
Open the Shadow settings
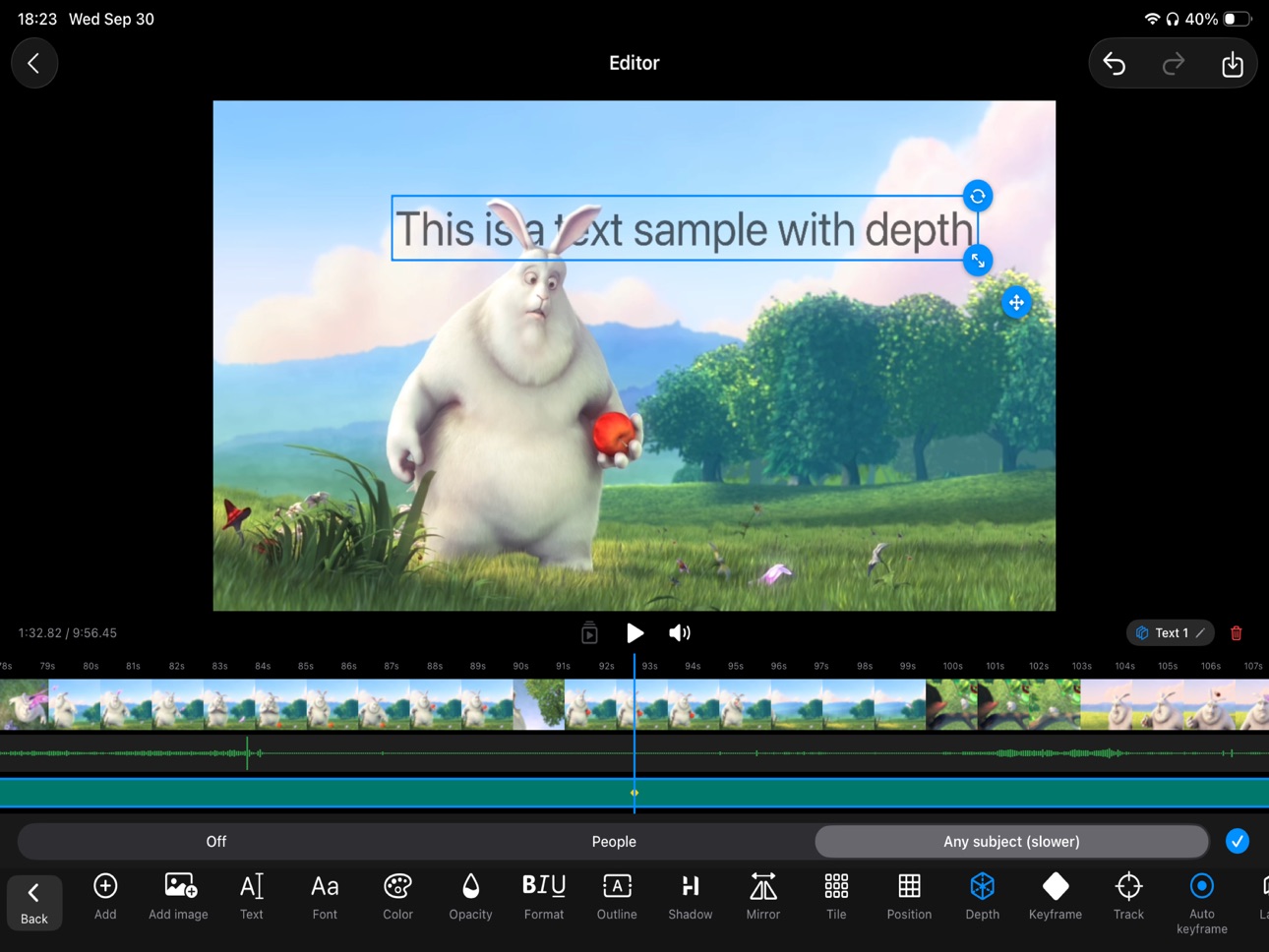(x=691, y=897)
